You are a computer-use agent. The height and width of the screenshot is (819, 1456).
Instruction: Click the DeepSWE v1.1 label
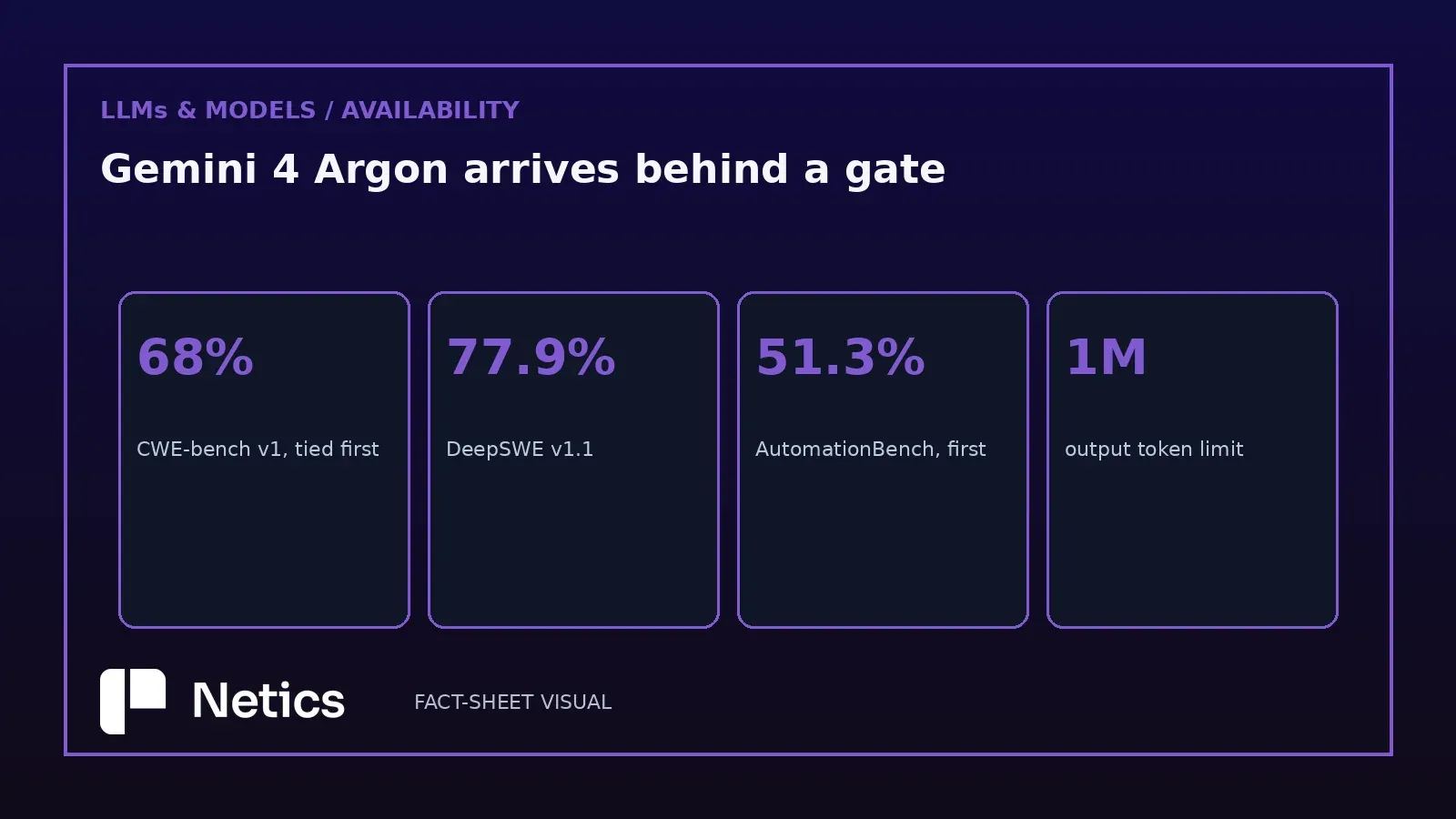[520, 449]
